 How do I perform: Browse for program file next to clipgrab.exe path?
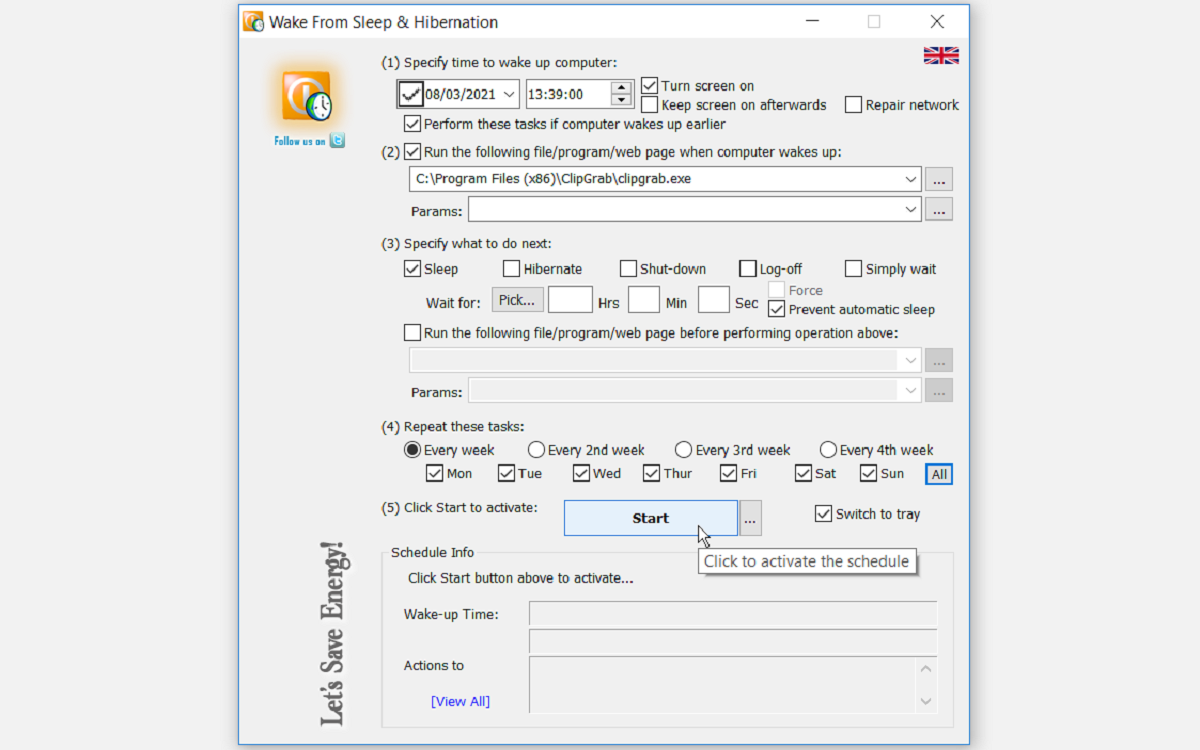[939, 180]
